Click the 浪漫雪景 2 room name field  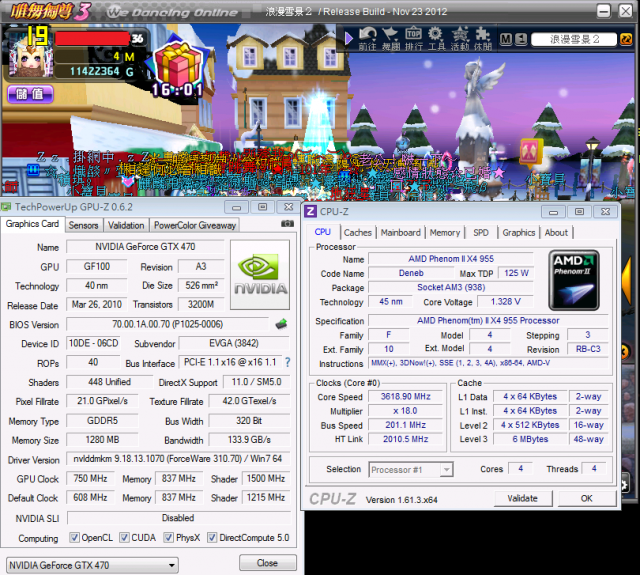pos(574,39)
